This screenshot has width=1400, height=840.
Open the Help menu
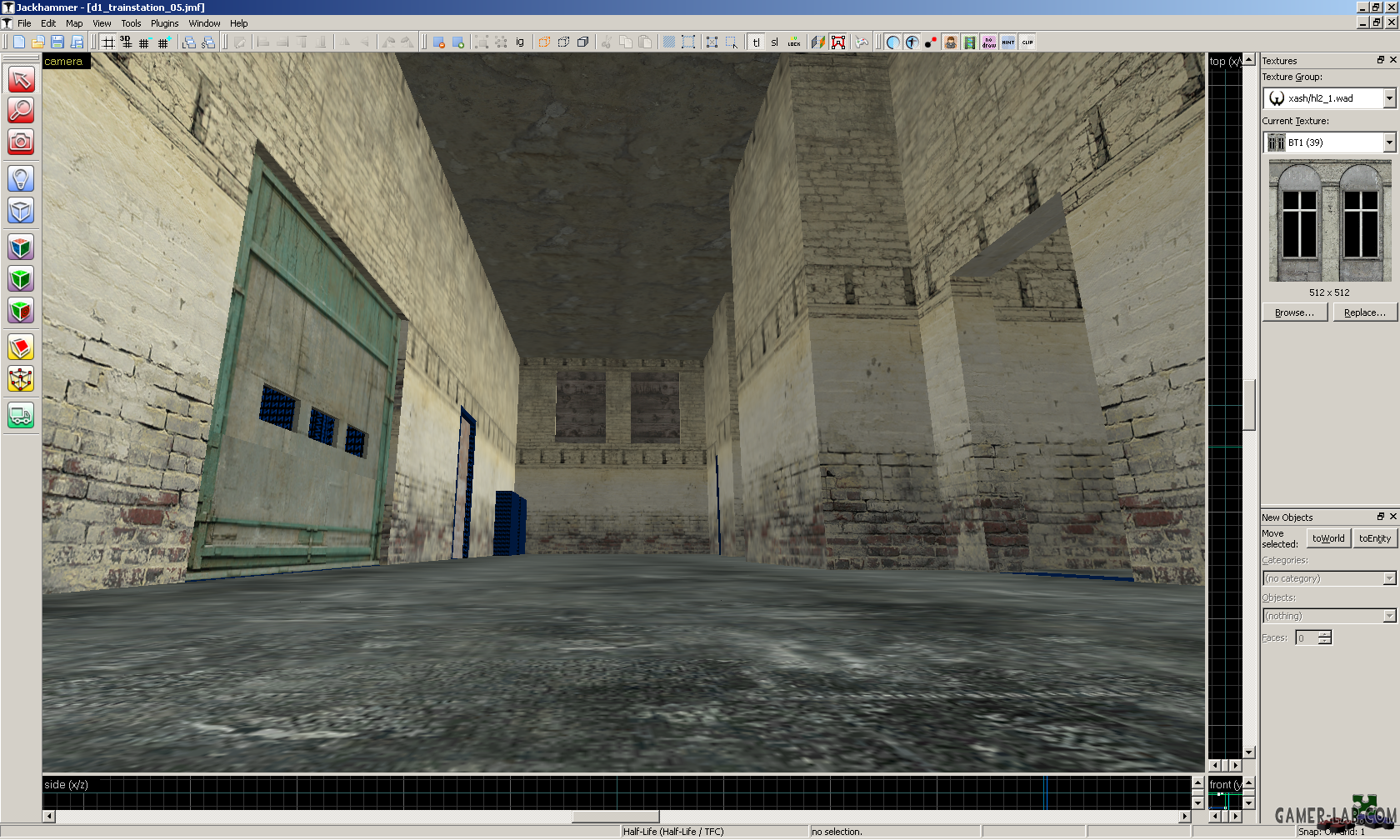(x=239, y=23)
